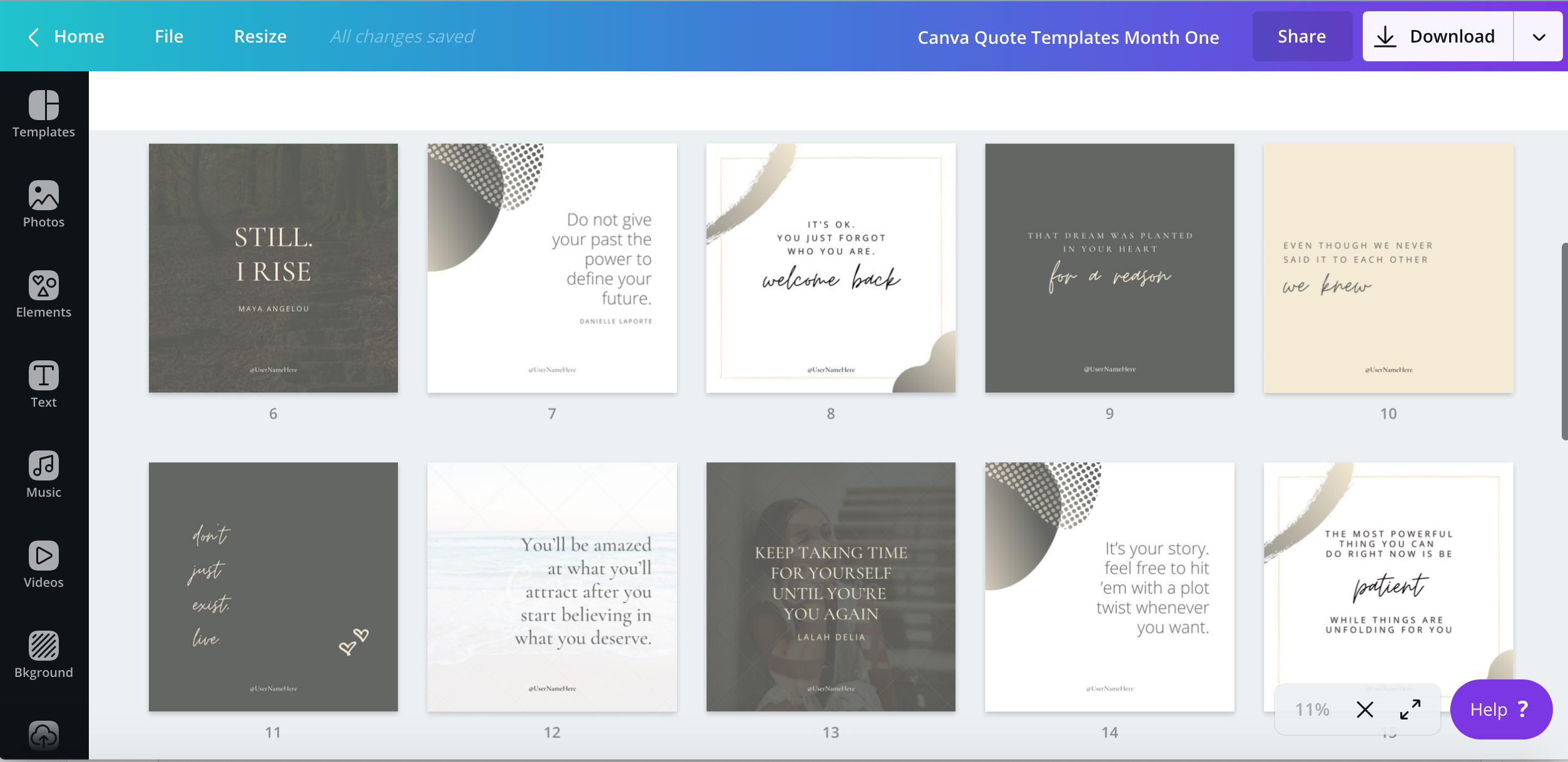Open the Resize menu
Viewport: 1568px width, 762px height.
point(260,36)
